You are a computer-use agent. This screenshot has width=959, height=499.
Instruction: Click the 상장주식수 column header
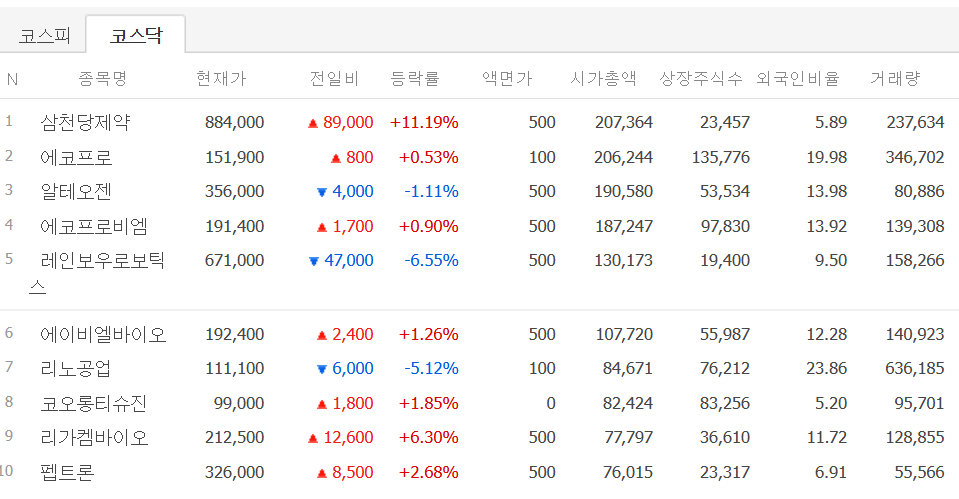(x=701, y=78)
